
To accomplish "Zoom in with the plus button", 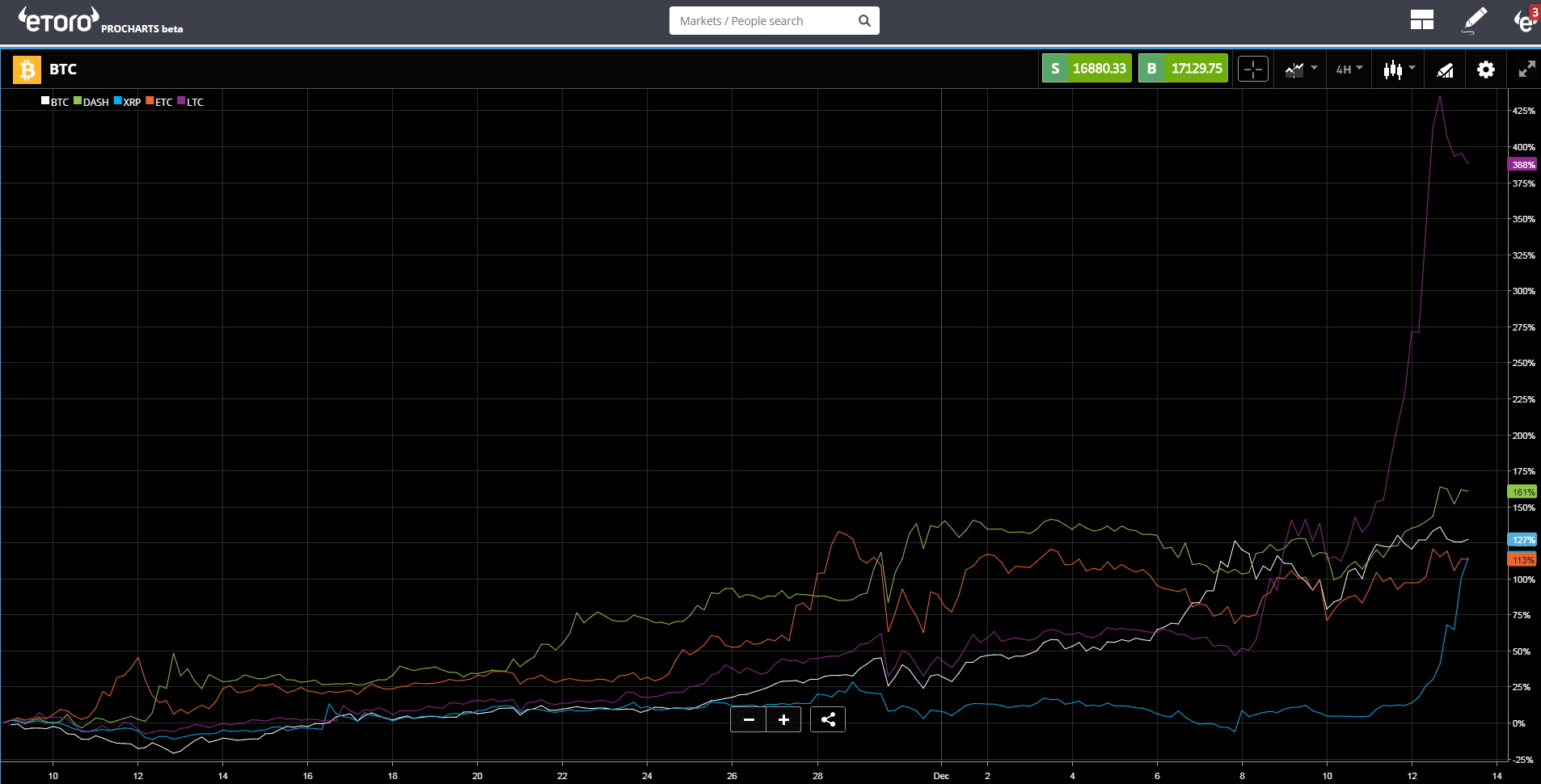I will point(783,719).
